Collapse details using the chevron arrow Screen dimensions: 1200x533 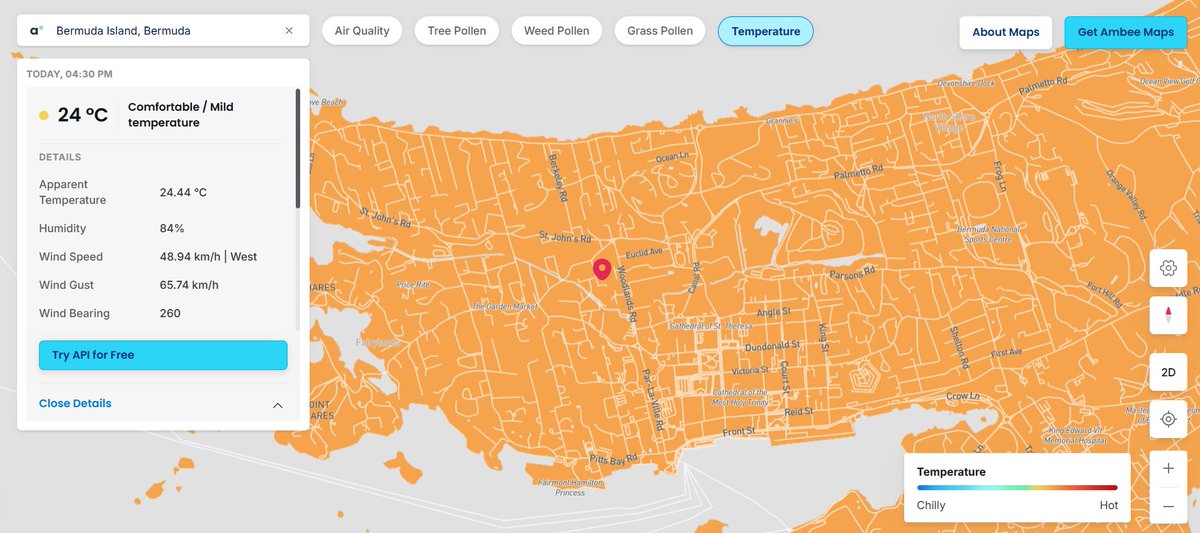coord(278,405)
